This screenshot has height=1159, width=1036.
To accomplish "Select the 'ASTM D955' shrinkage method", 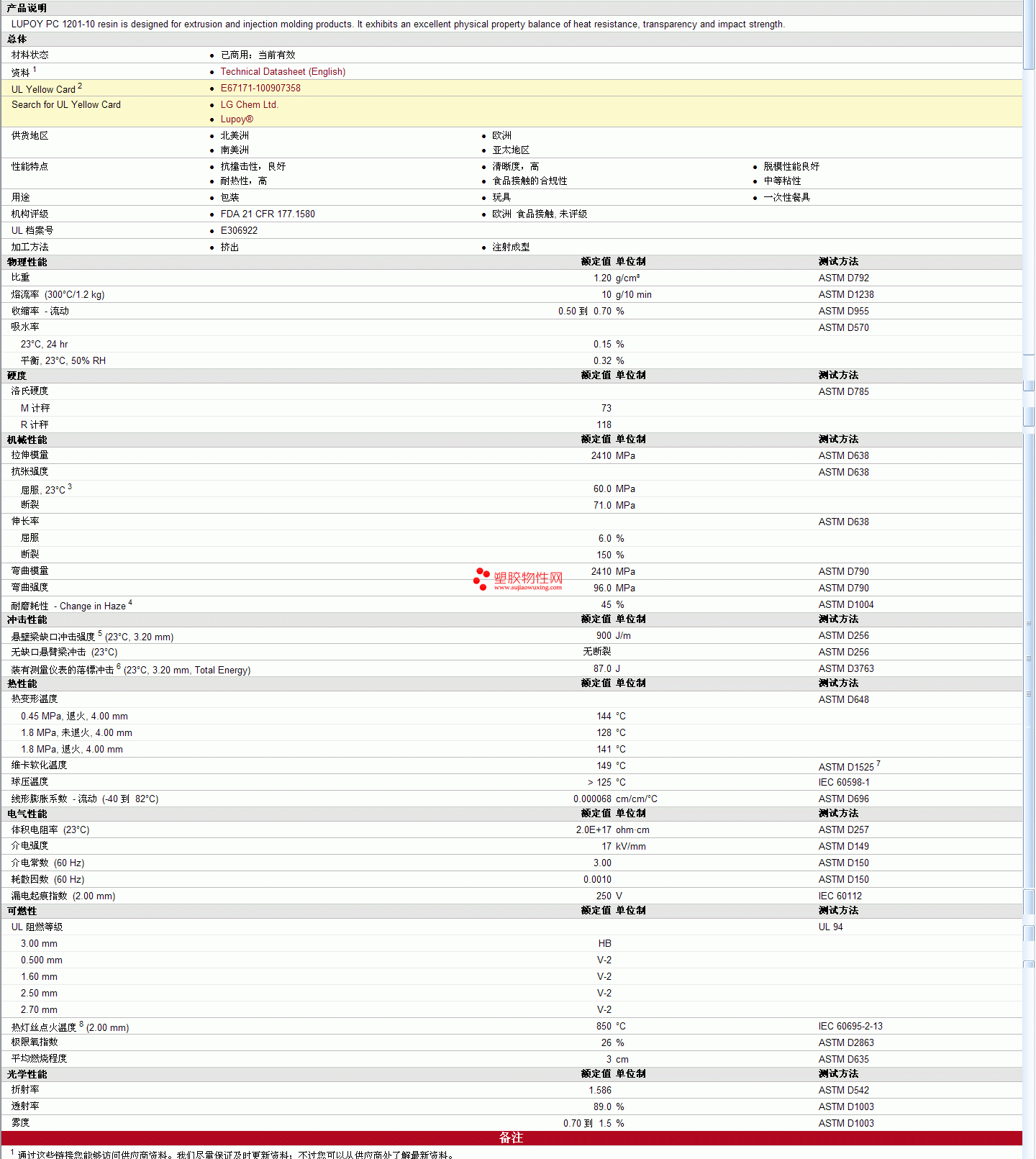I will click(x=843, y=312).
